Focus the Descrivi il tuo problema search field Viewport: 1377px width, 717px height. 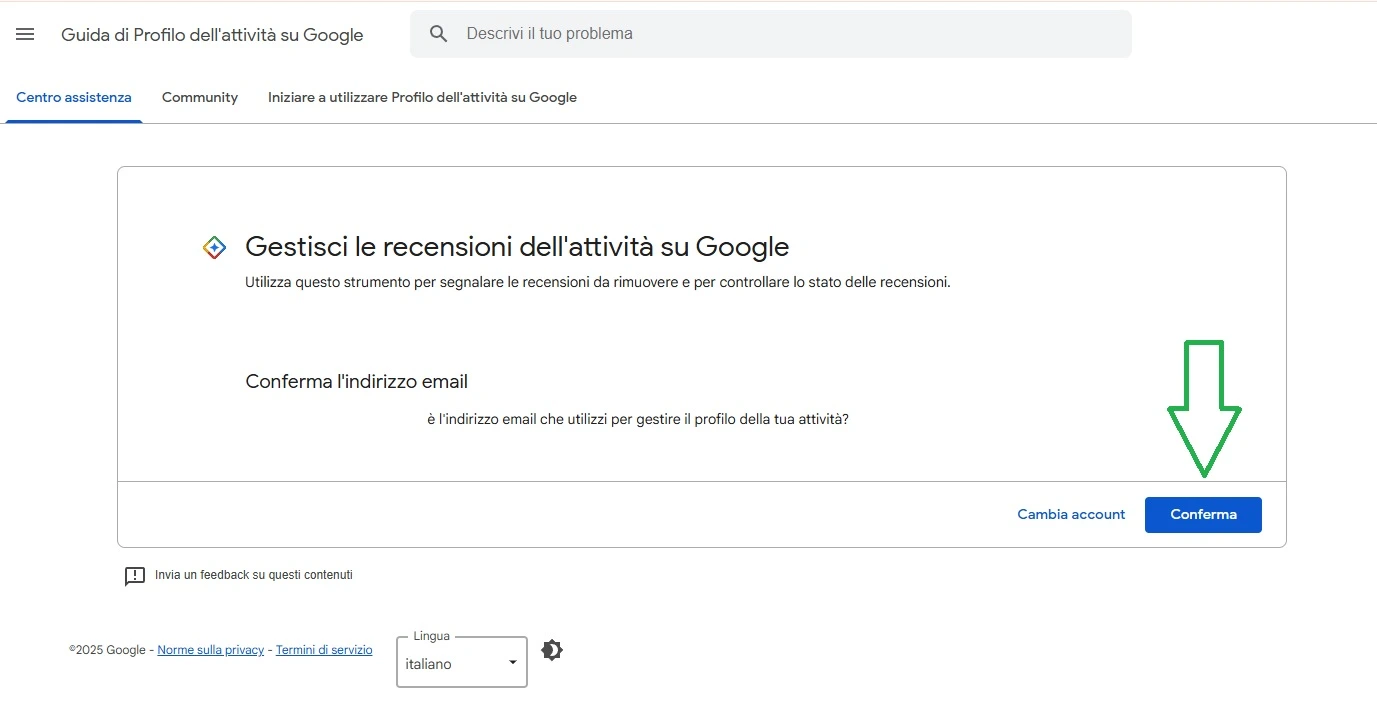(780, 34)
